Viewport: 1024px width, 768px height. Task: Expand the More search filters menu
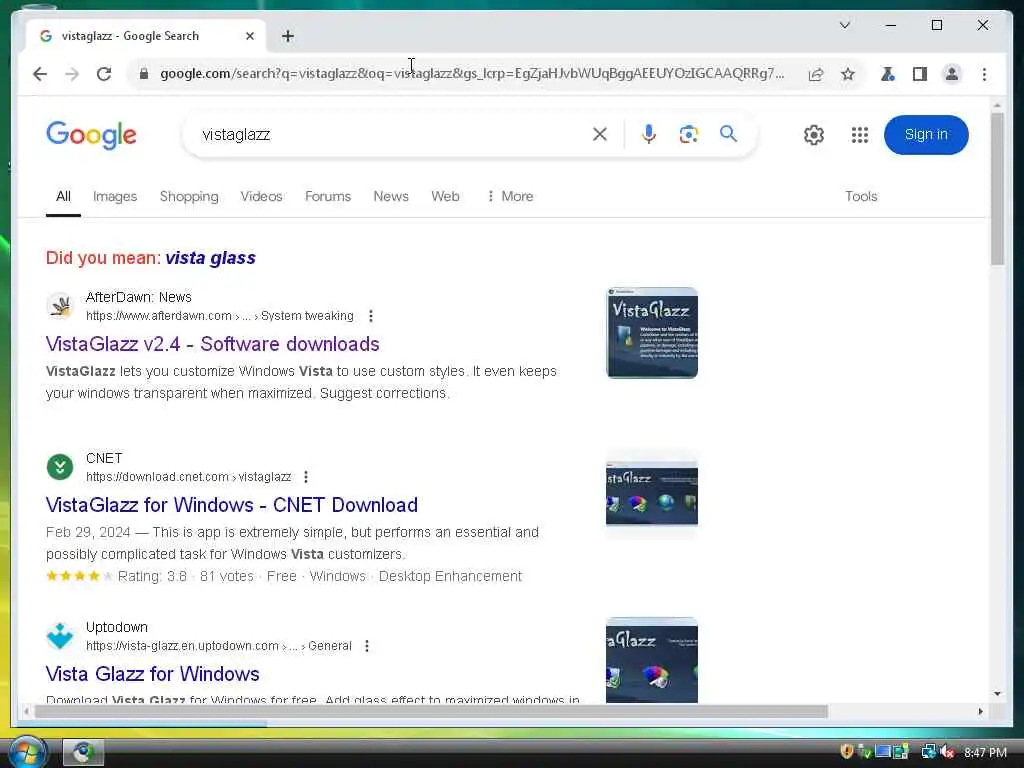click(x=510, y=197)
